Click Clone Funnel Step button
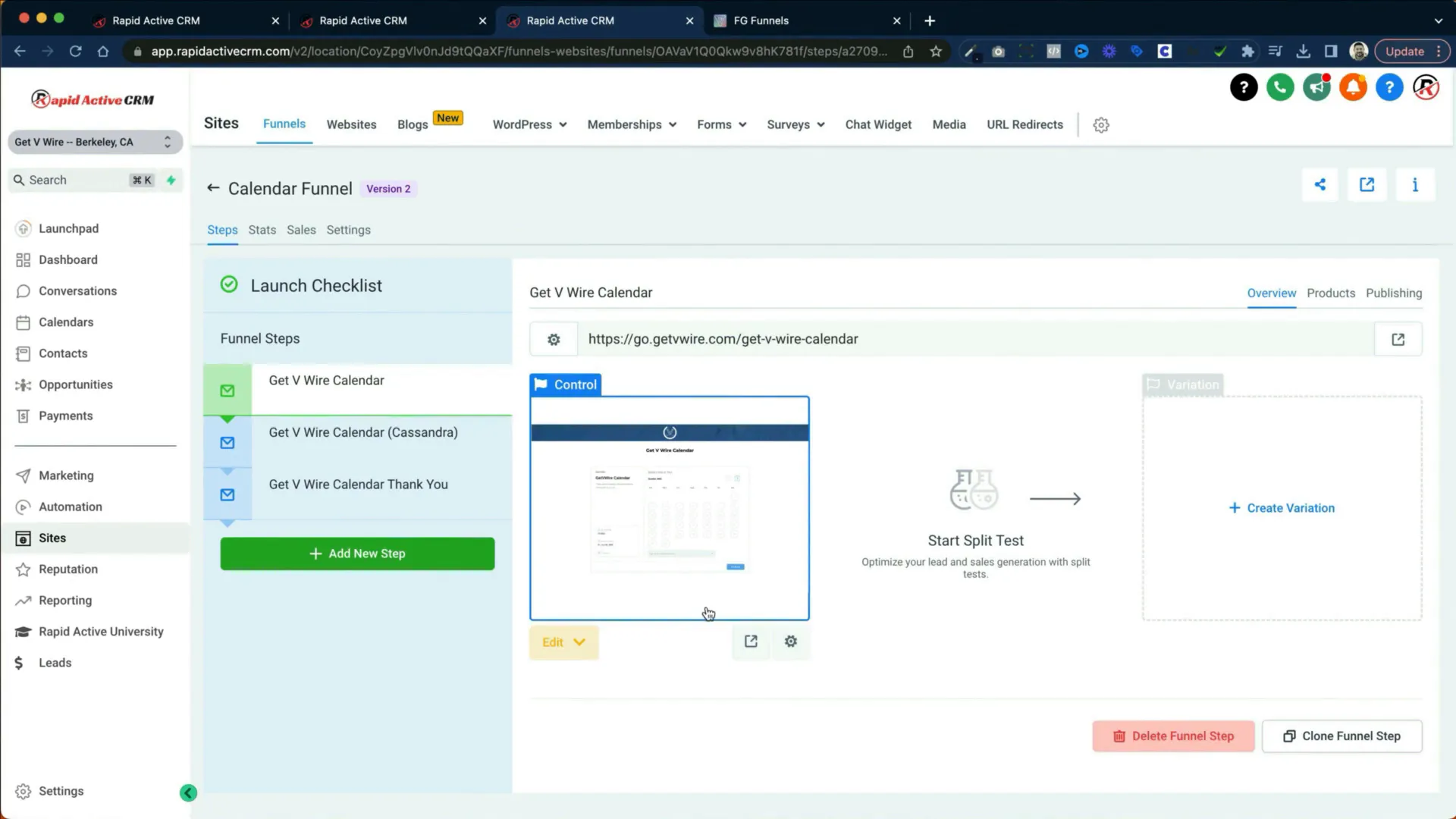The width and height of the screenshot is (1456, 819). 1341,736
